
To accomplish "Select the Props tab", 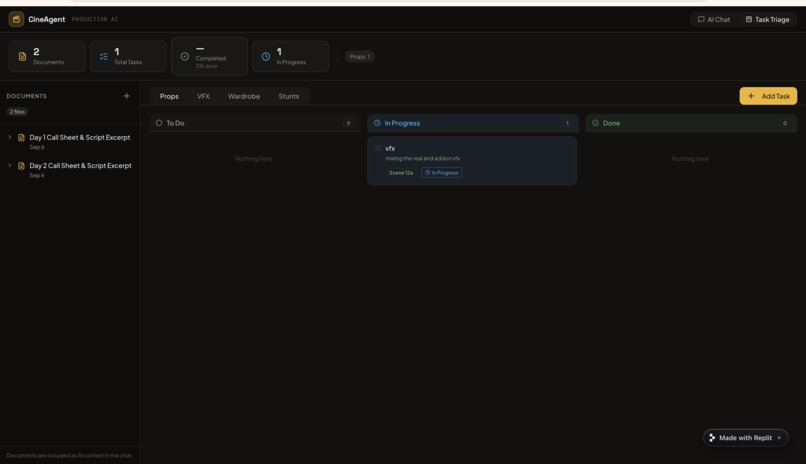I will (x=169, y=96).
